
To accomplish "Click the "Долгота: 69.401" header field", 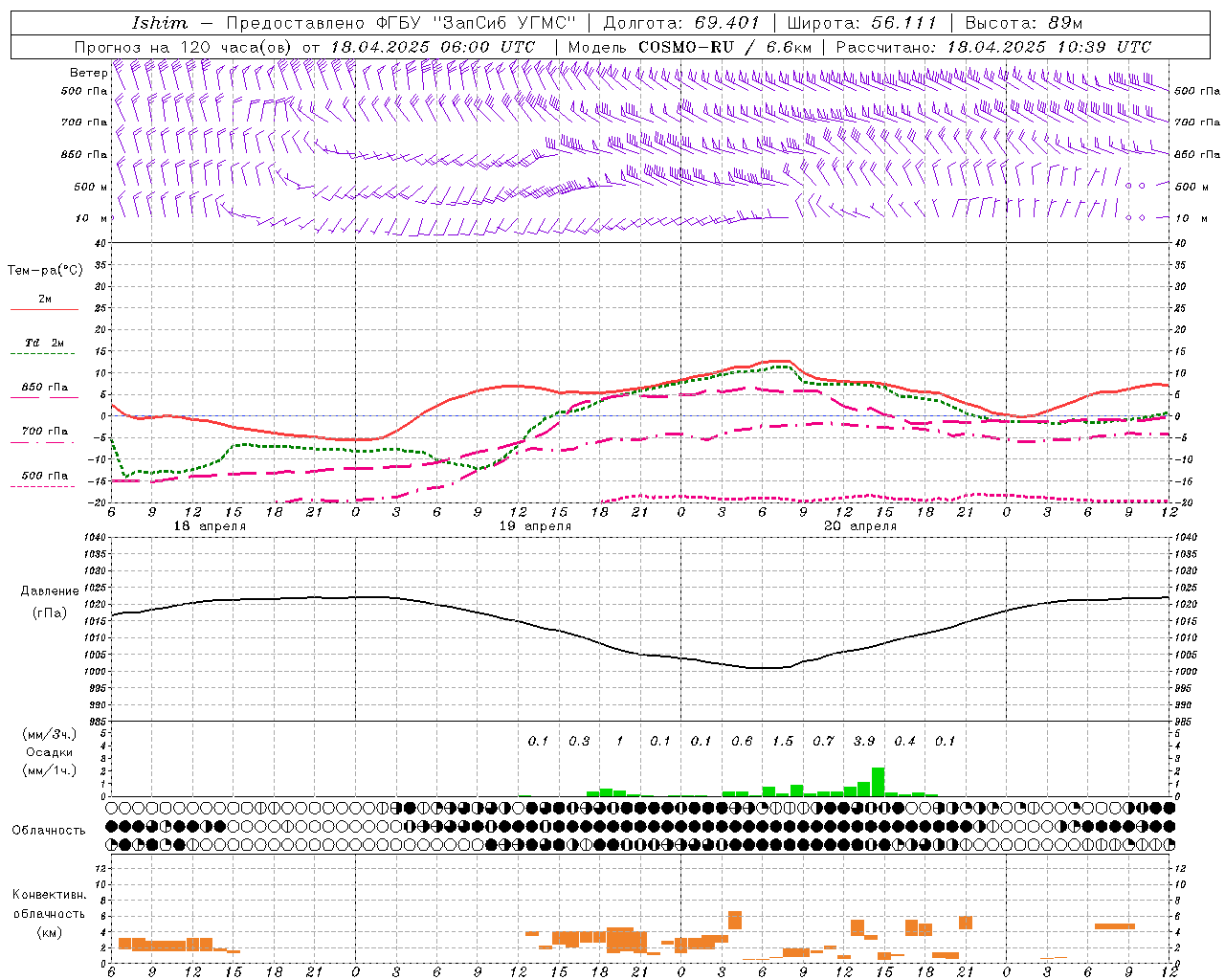I will [681, 23].
